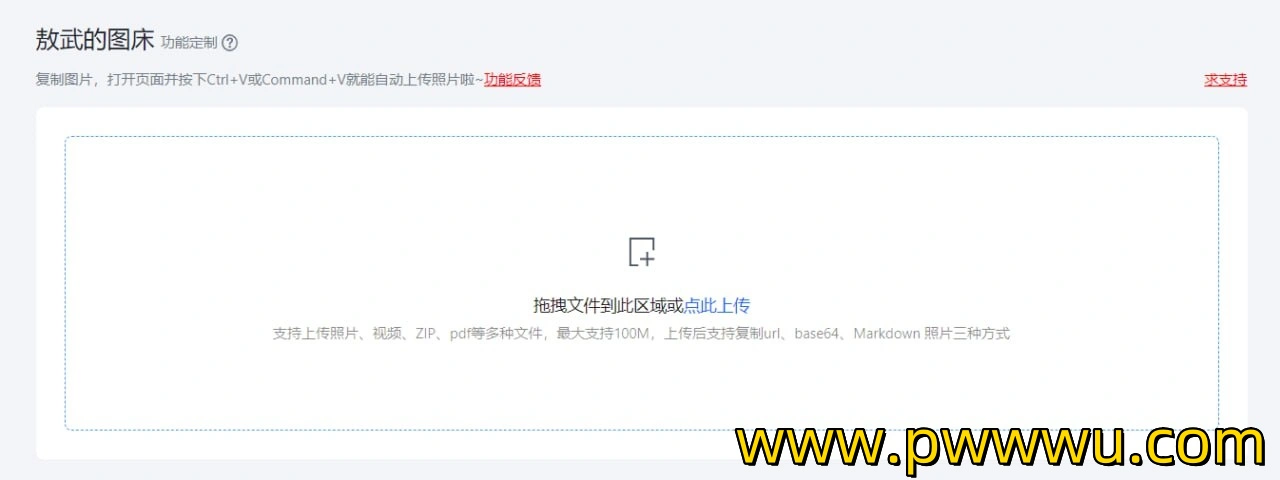The width and height of the screenshot is (1280, 480).
Task: Open the 功能定制 link
Action: point(188,43)
